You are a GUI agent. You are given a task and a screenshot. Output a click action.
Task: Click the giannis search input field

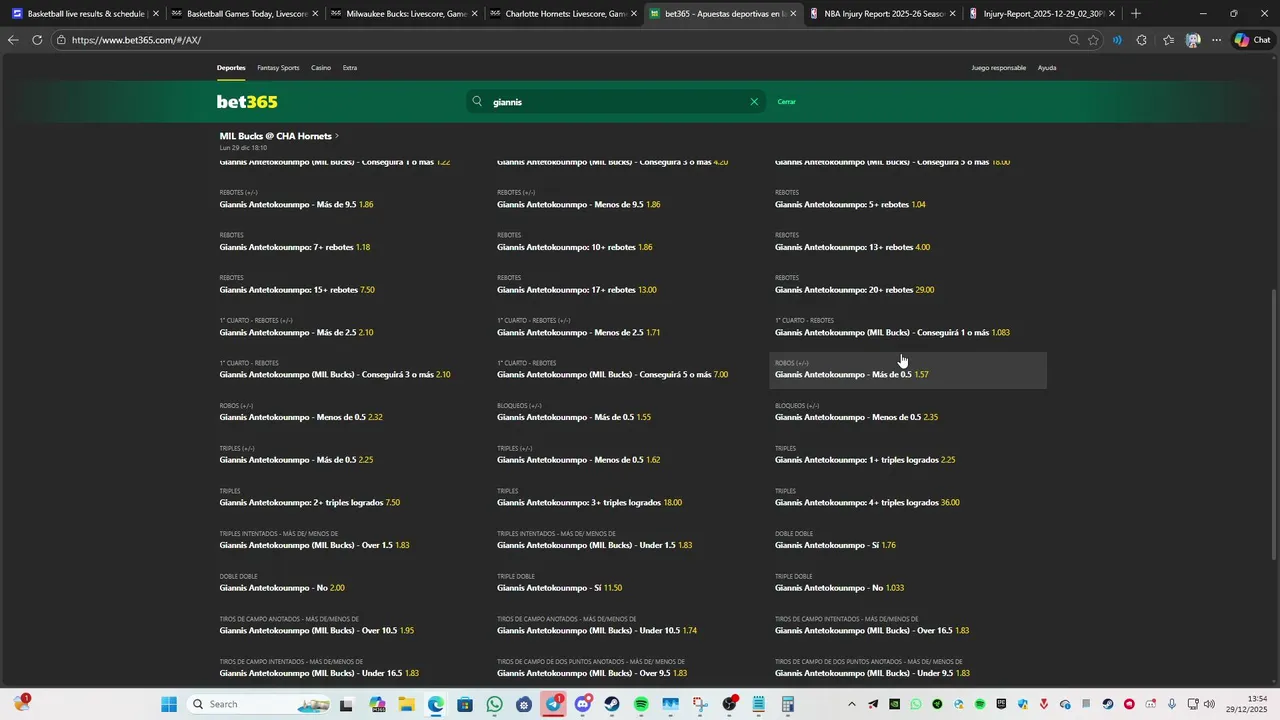pyautogui.click(x=615, y=102)
